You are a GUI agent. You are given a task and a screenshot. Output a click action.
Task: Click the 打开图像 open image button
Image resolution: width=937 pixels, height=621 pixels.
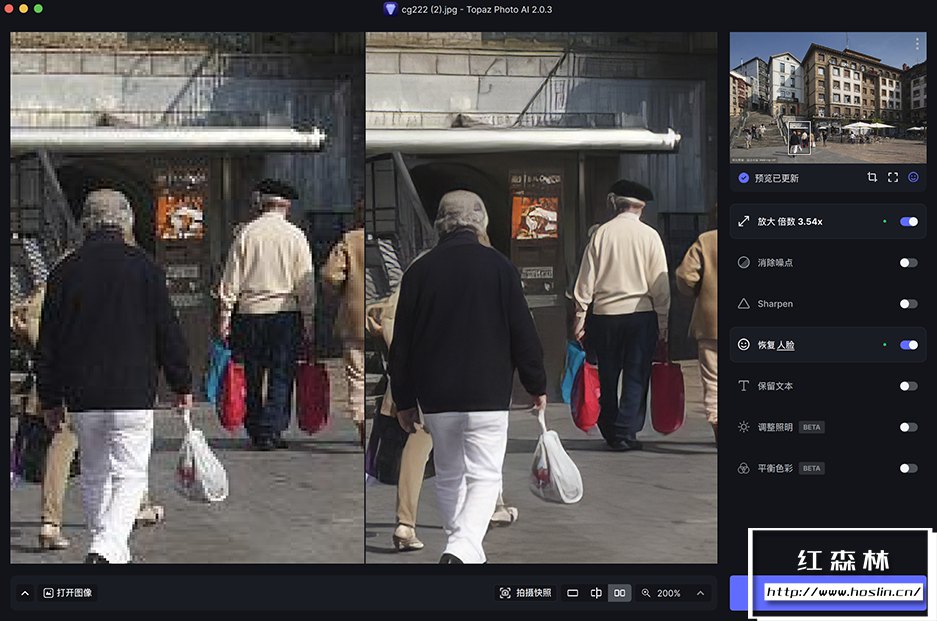click(x=68, y=593)
